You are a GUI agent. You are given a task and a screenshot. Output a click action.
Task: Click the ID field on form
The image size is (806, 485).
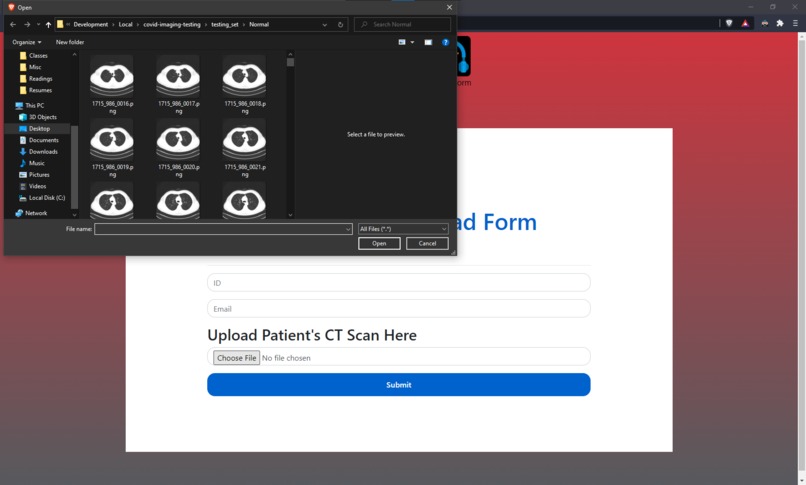click(399, 283)
